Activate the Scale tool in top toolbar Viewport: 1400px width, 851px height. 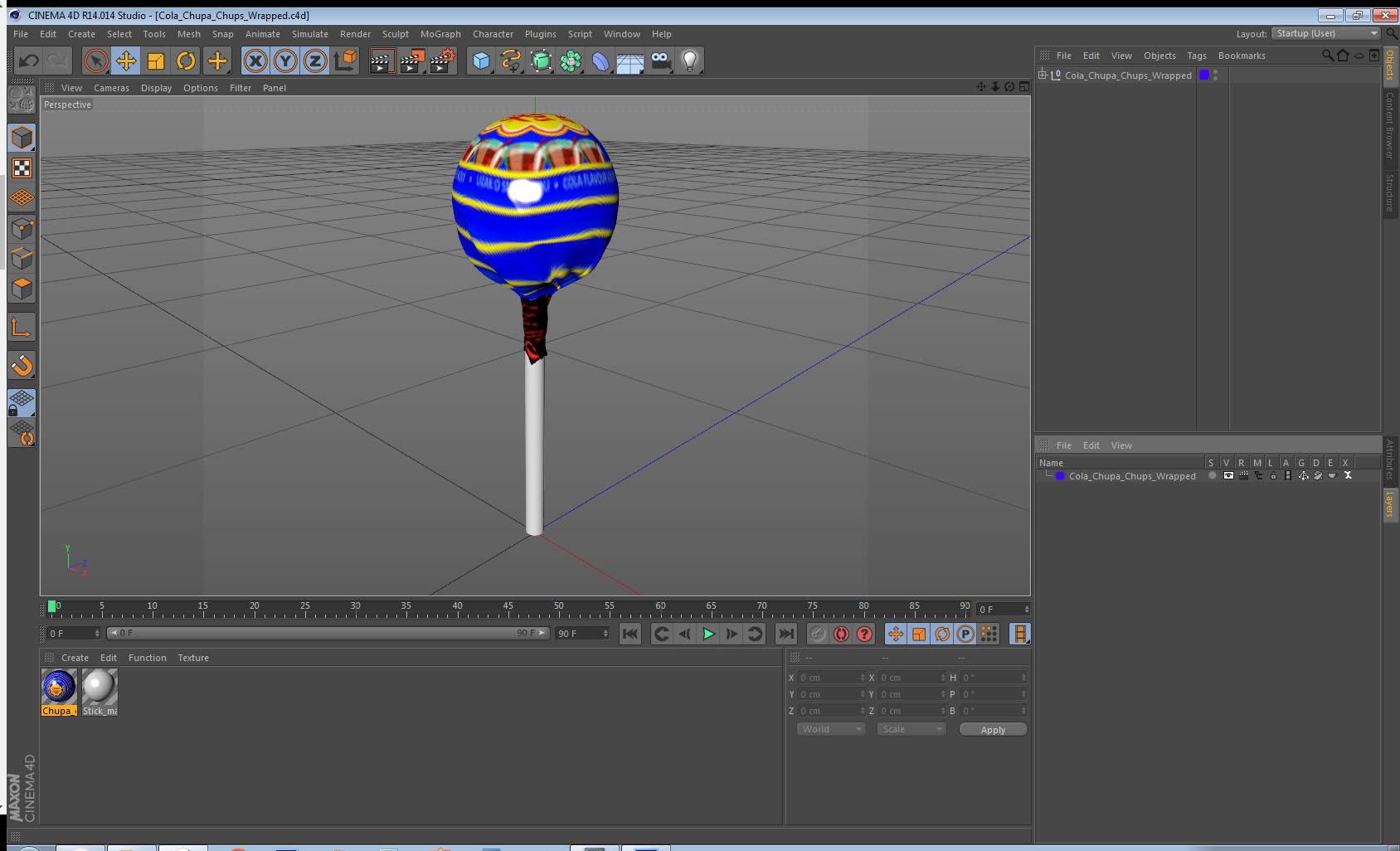pyautogui.click(x=156, y=61)
